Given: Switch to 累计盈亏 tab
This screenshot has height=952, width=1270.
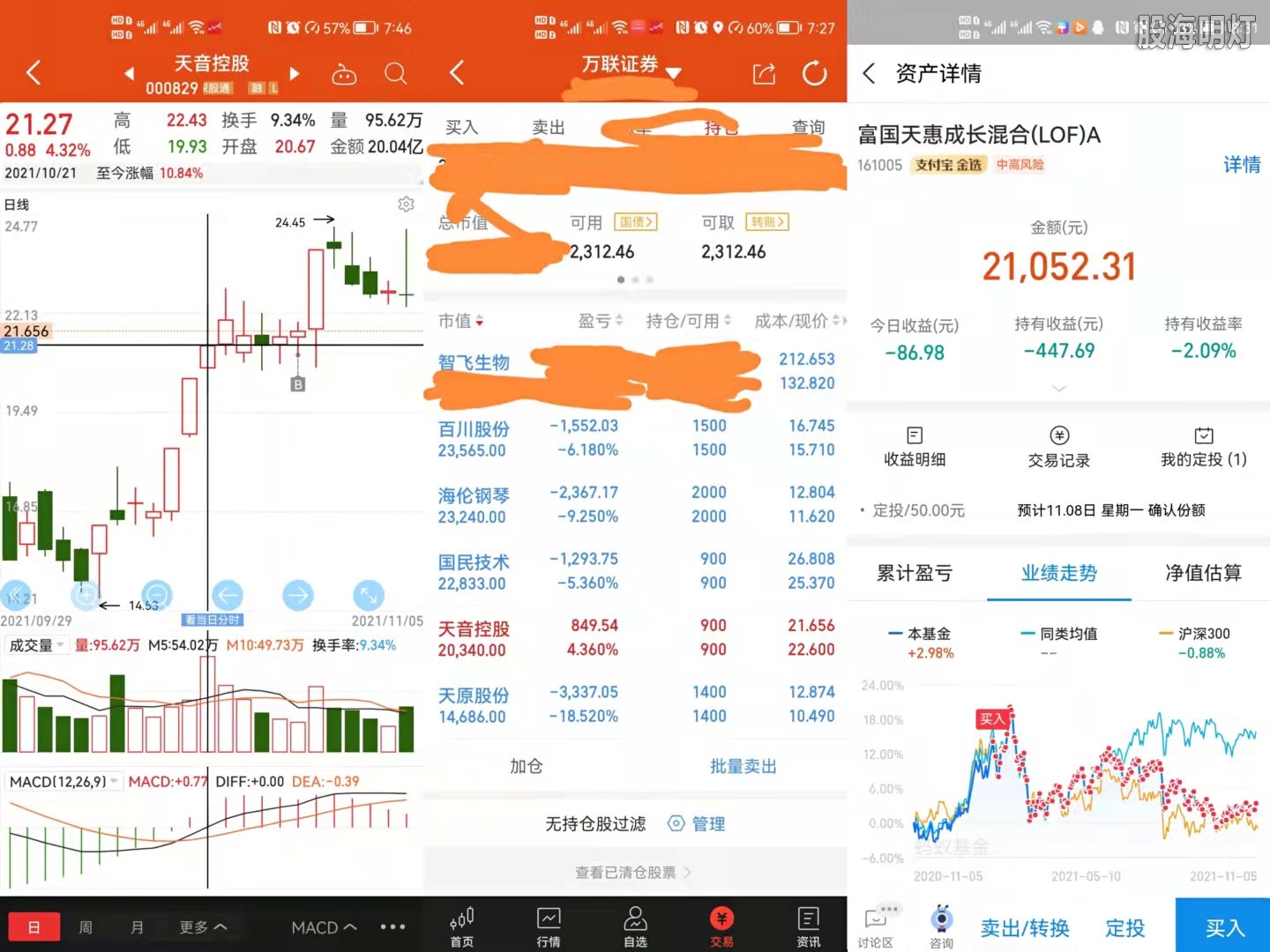Looking at the screenshot, I should pyautogui.click(x=915, y=573).
